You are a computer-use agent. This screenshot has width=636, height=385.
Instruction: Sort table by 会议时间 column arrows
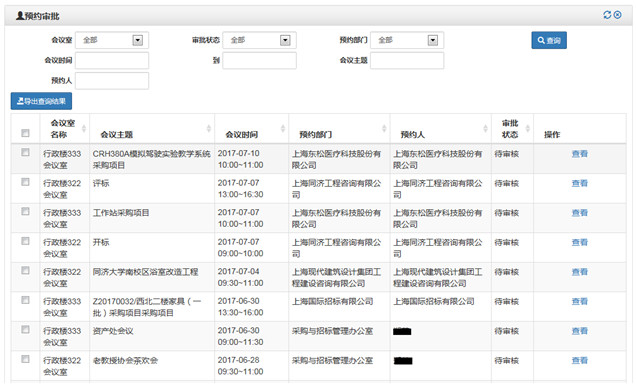tap(283, 129)
